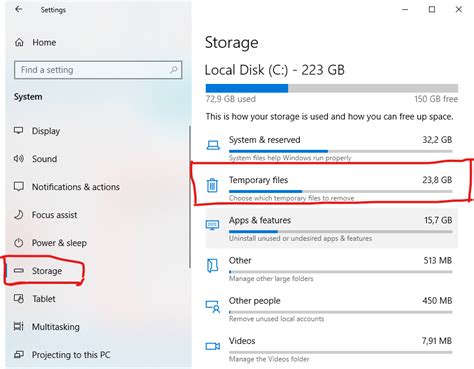Click the Temporary files trash bin icon
This screenshot has width=474, height=369.
pos(212,185)
